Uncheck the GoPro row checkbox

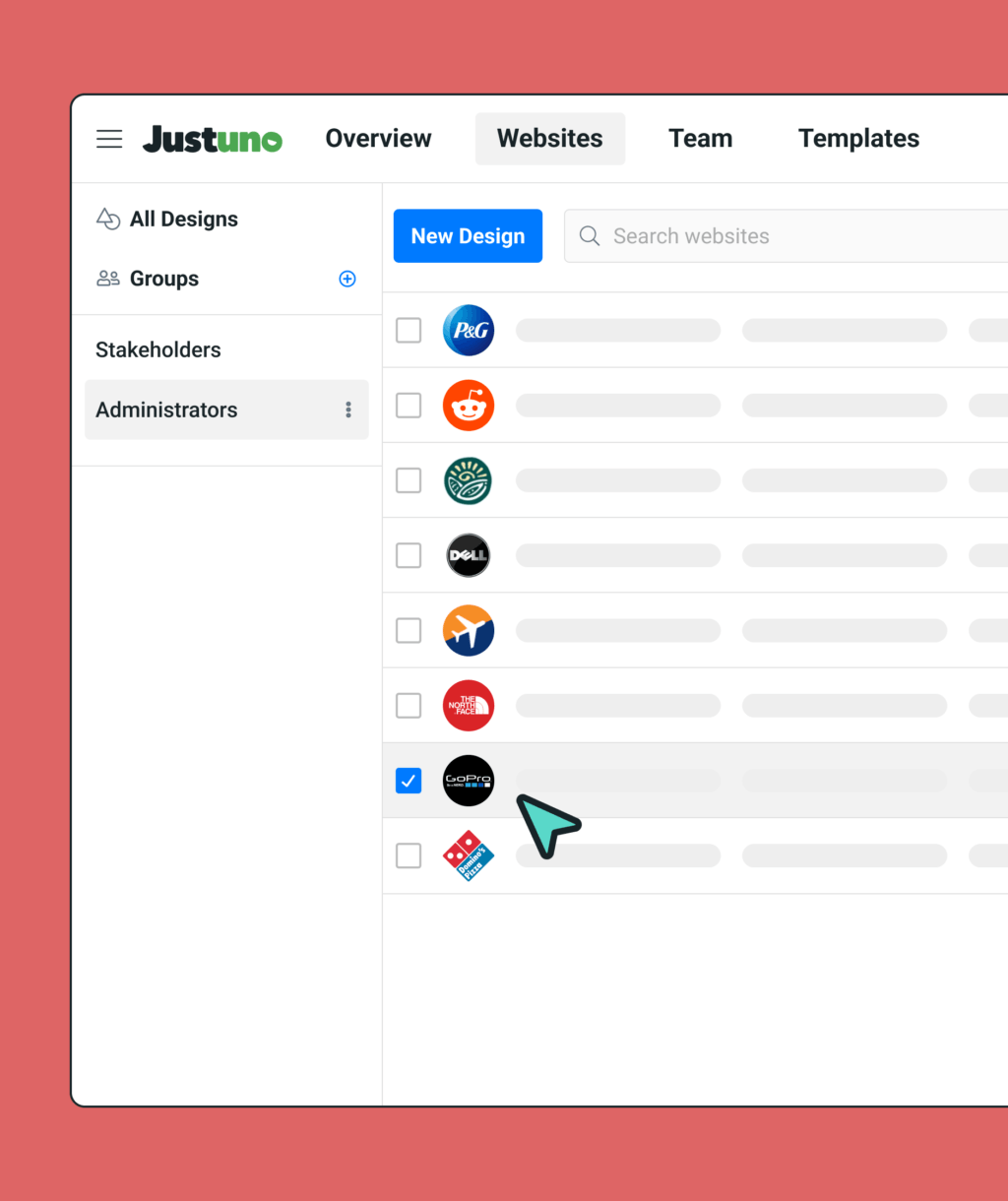409,781
